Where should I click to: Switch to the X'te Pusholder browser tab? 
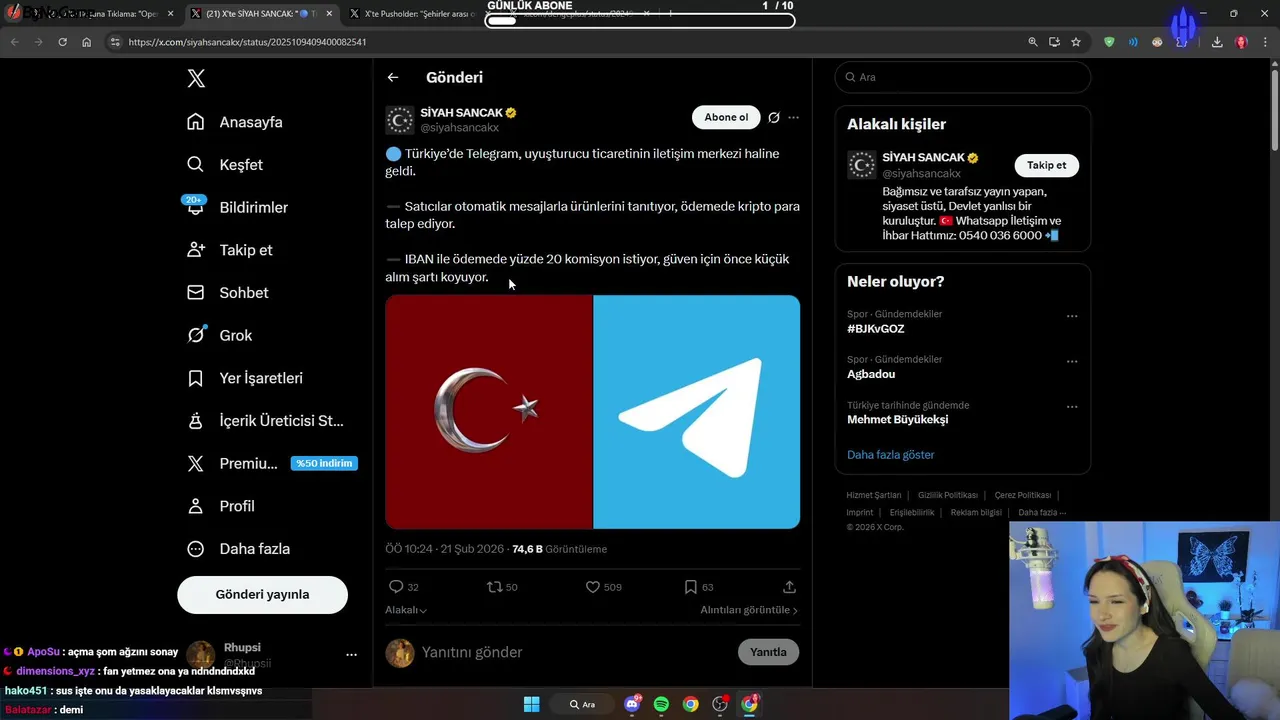pos(418,14)
